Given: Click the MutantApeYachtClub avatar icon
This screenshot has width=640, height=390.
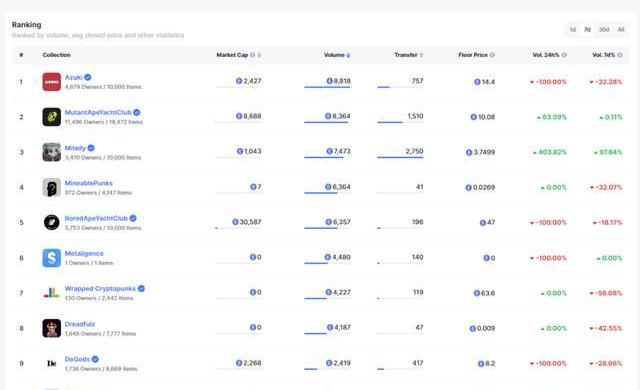Looking at the screenshot, I should [52, 117].
